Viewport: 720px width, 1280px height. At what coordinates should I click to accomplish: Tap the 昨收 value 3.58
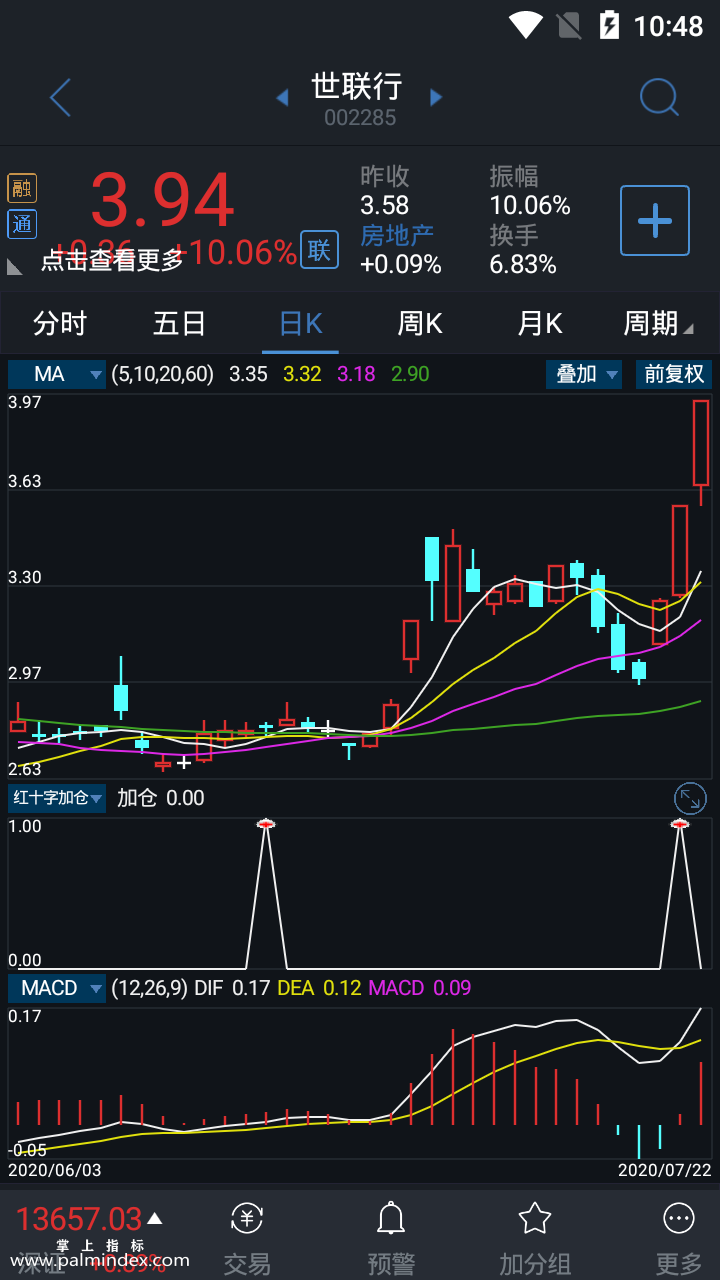[x=385, y=205]
